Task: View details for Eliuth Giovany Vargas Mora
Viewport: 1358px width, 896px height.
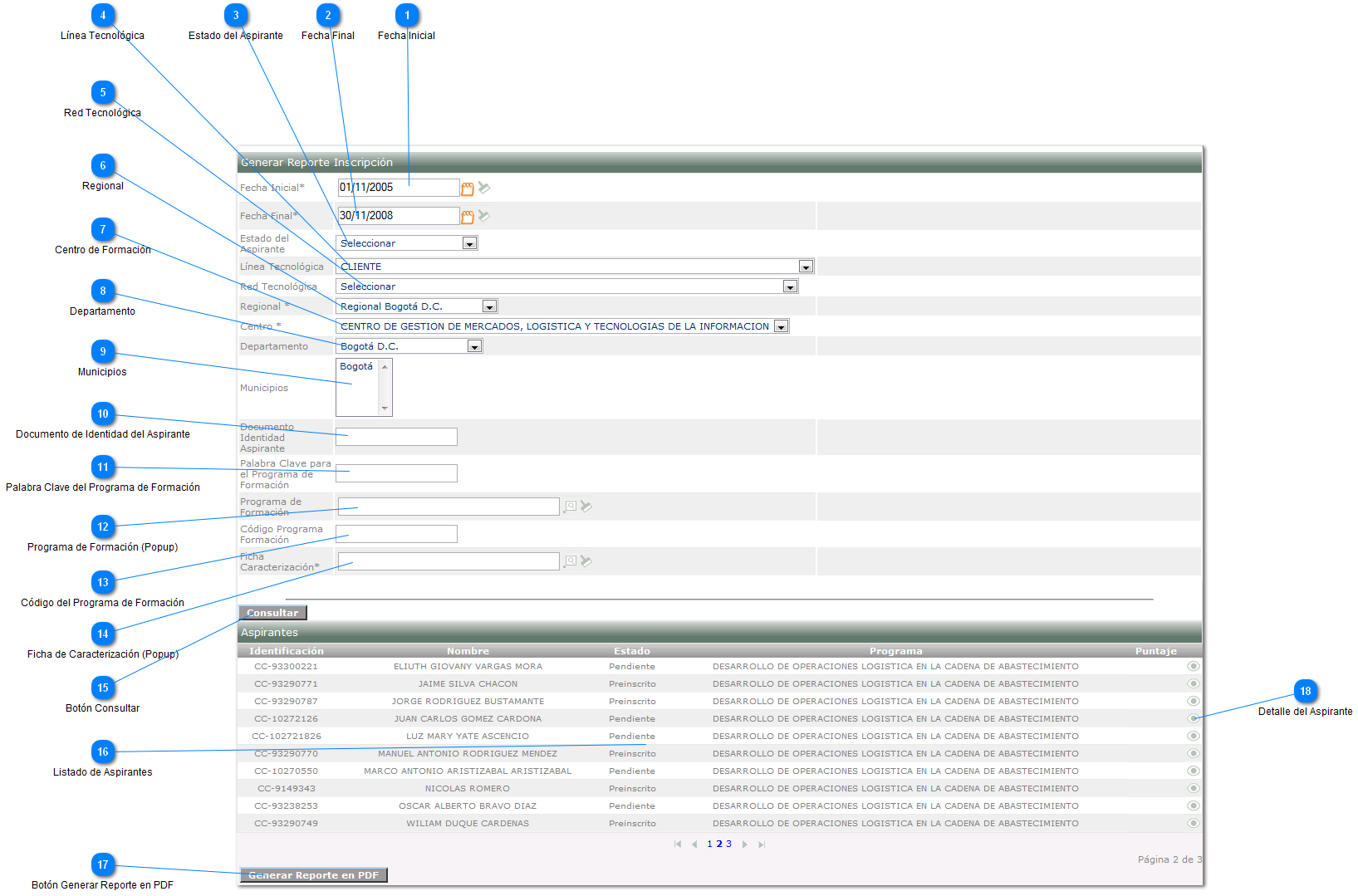Action: tap(1193, 666)
